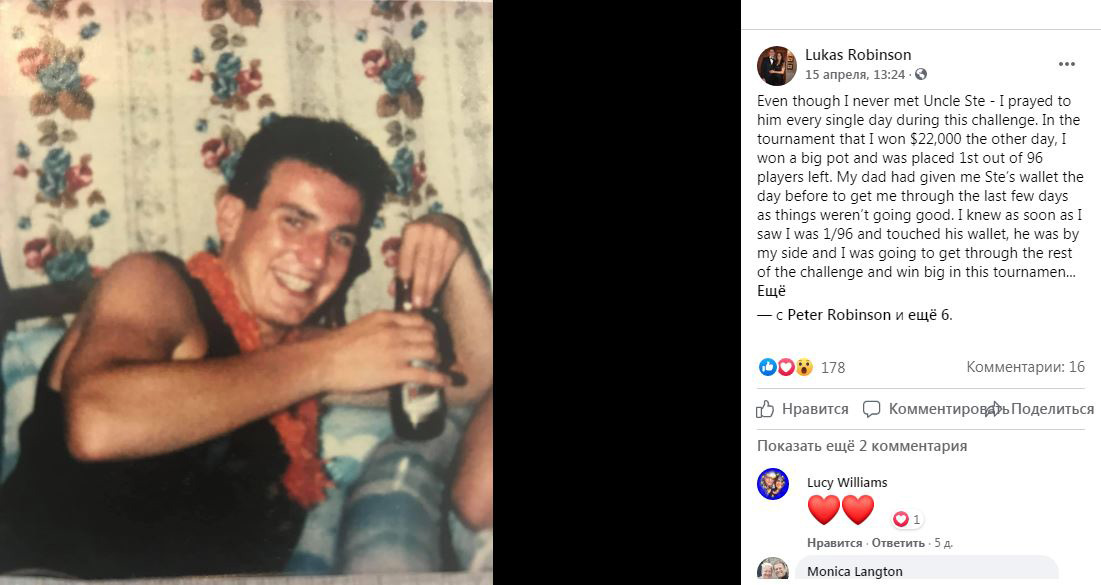Screen dimensions: 1101x585
Task: Click the post timestamp 15 апреля
Action: pos(855,74)
